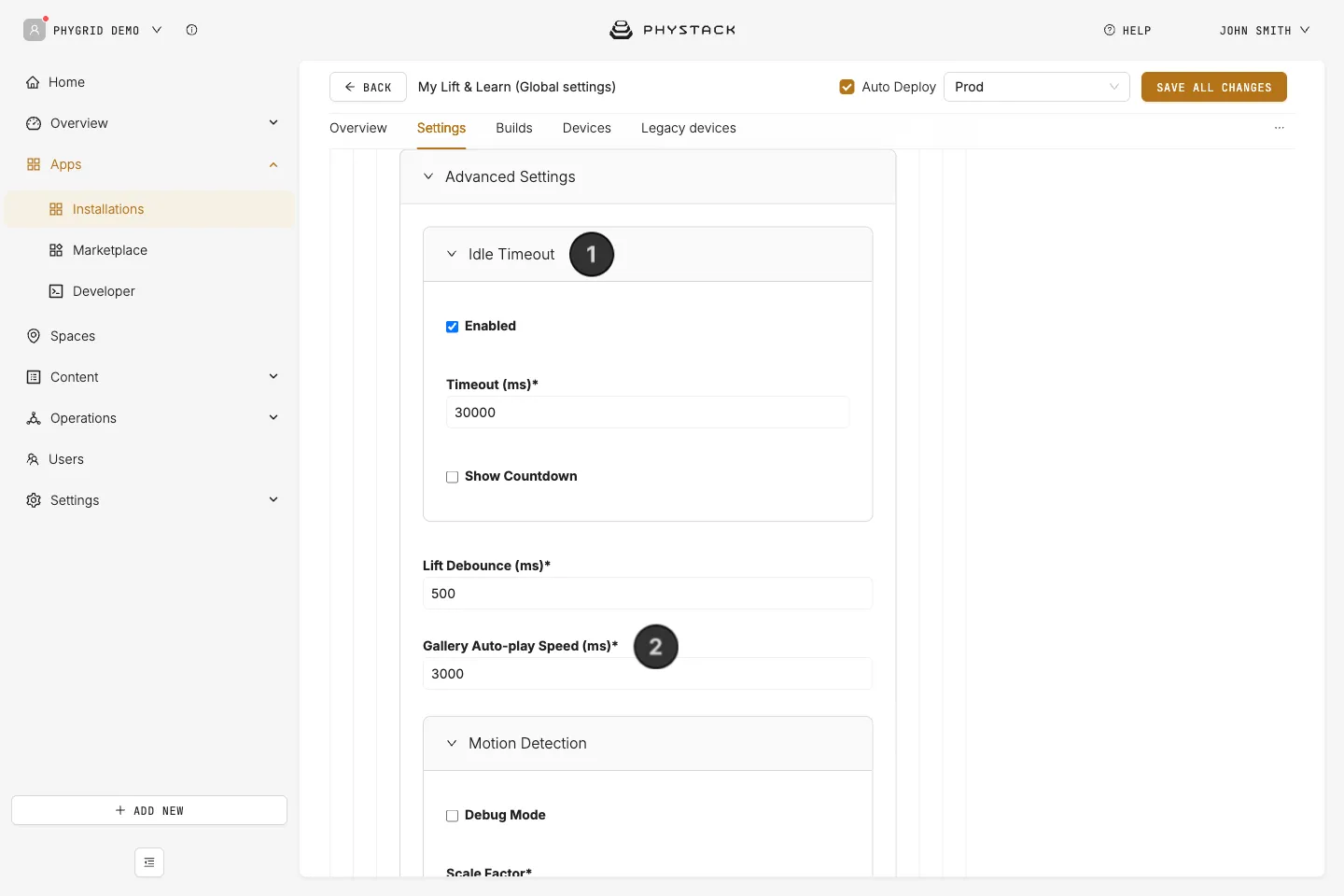
Task: Collapse the Apps sidebar chevron
Action: (273, 165)
